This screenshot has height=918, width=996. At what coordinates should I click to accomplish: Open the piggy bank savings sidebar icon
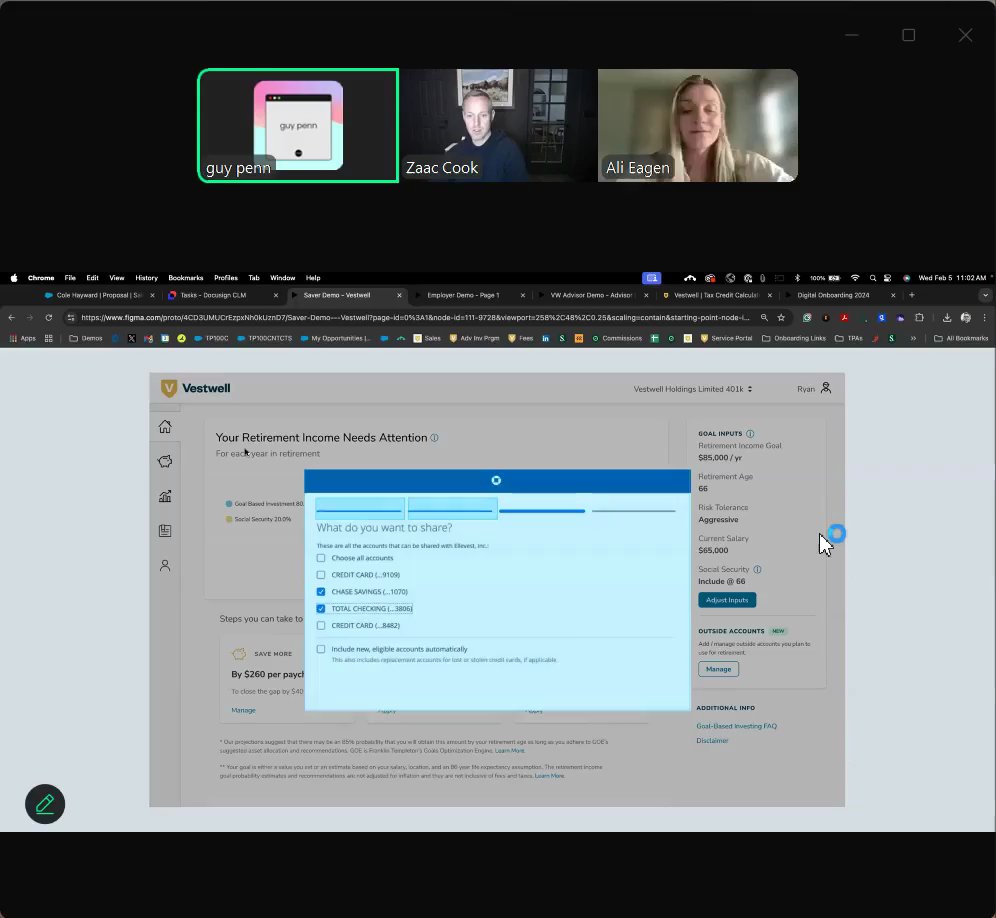click(x=165, y=461)
